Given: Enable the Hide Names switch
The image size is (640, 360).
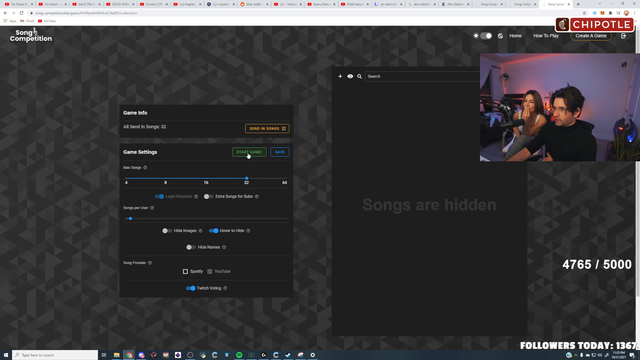Looking at the screenshot, I should point(191,247).
